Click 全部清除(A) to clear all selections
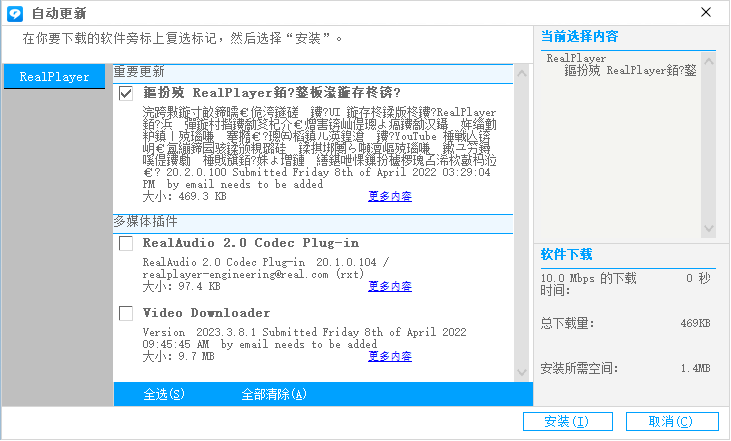Image resolution: width=731 pixels, height=441 pixels. 274,394
